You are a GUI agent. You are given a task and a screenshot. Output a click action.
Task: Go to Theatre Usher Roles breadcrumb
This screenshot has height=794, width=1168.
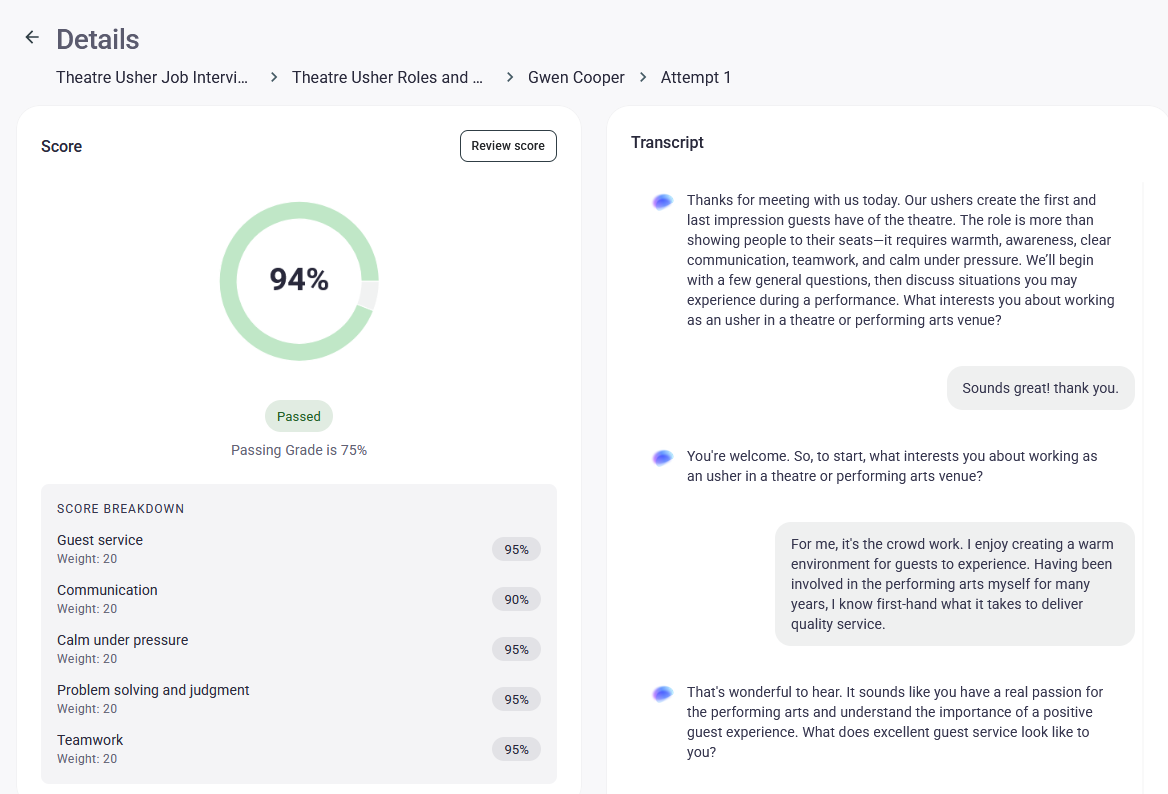[x=387, y=77]
